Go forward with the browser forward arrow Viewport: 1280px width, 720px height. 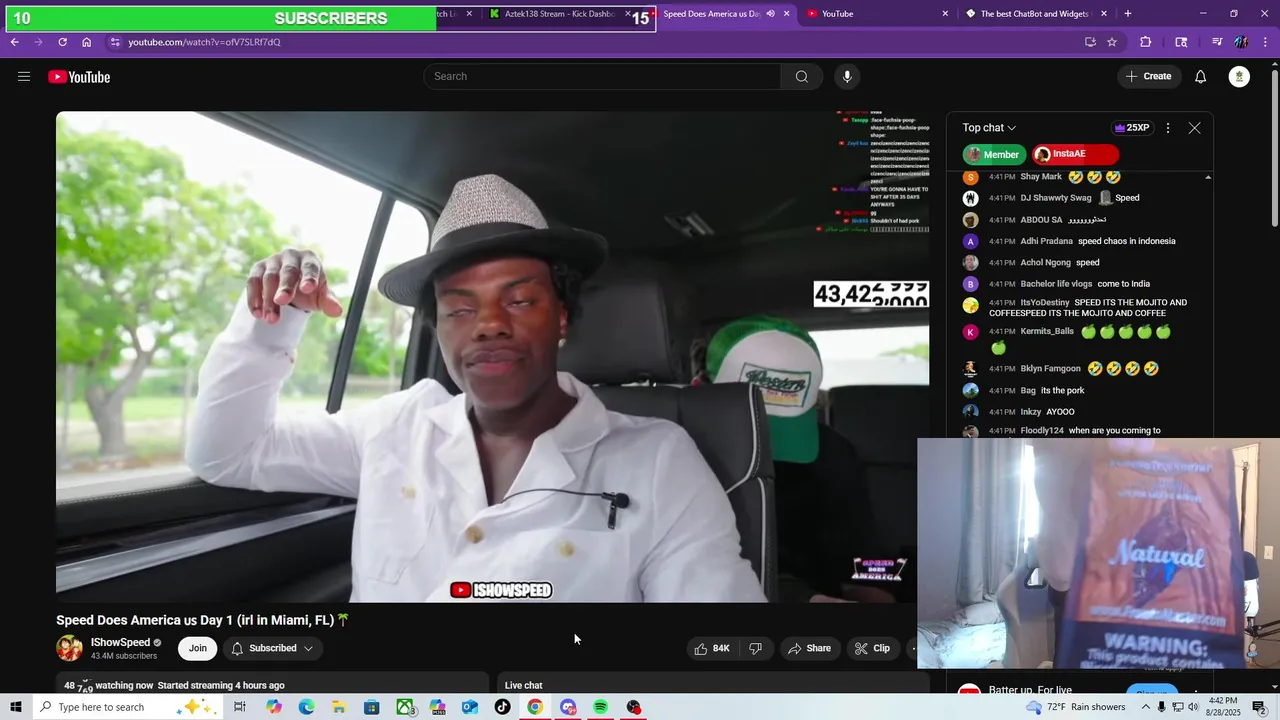tap(38, 42)
